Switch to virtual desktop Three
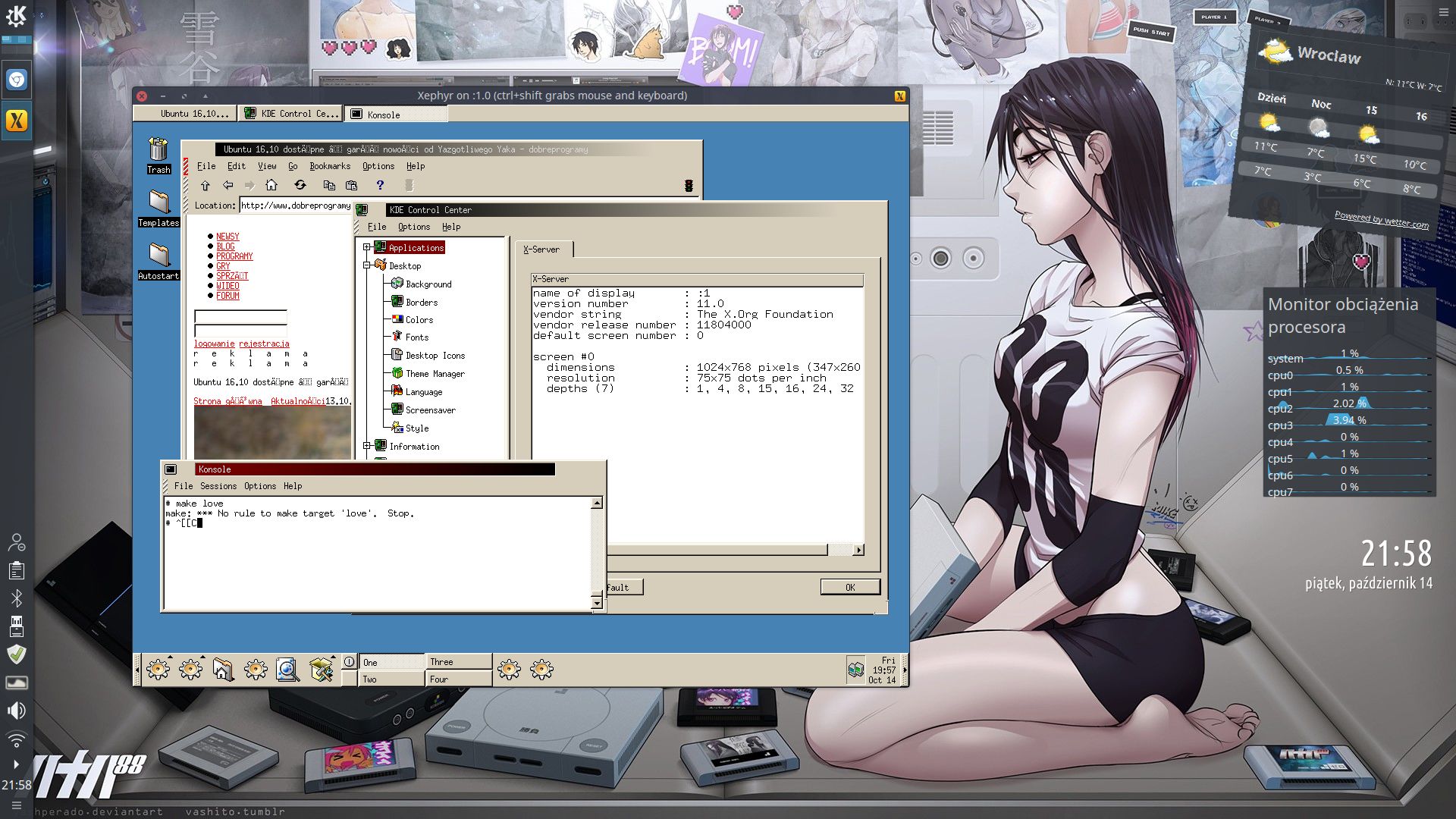The height and width of the screenshot is (819, 1456). tap(459, 662)
